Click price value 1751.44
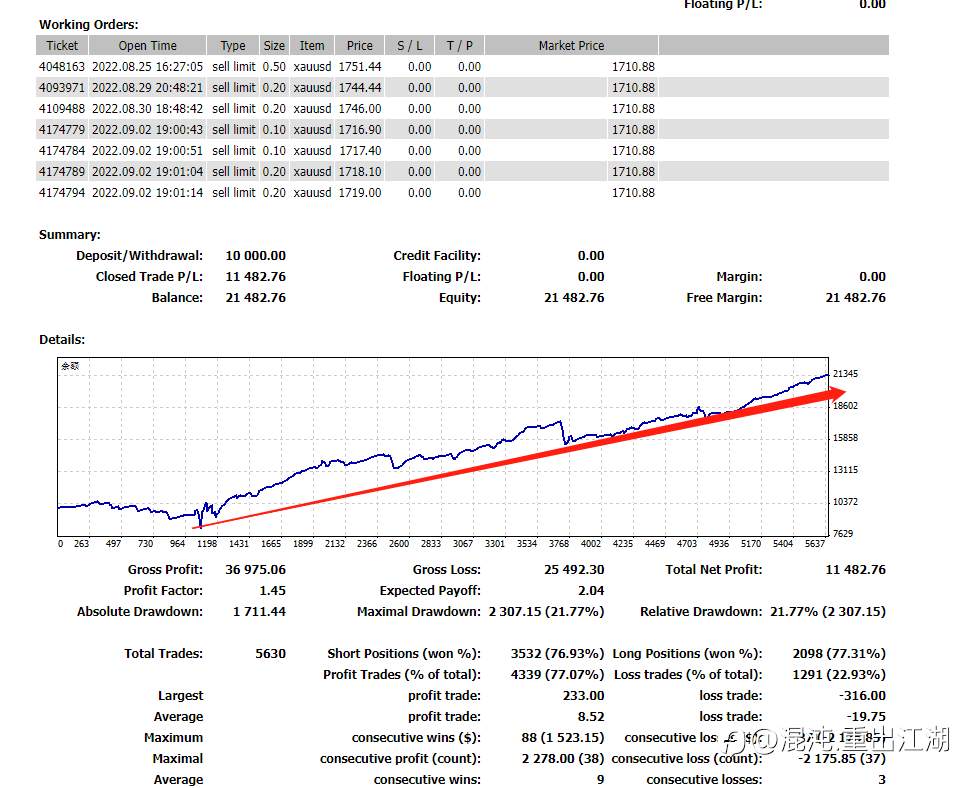Viewport: 960px width, 788px height. tap(360, 67)
